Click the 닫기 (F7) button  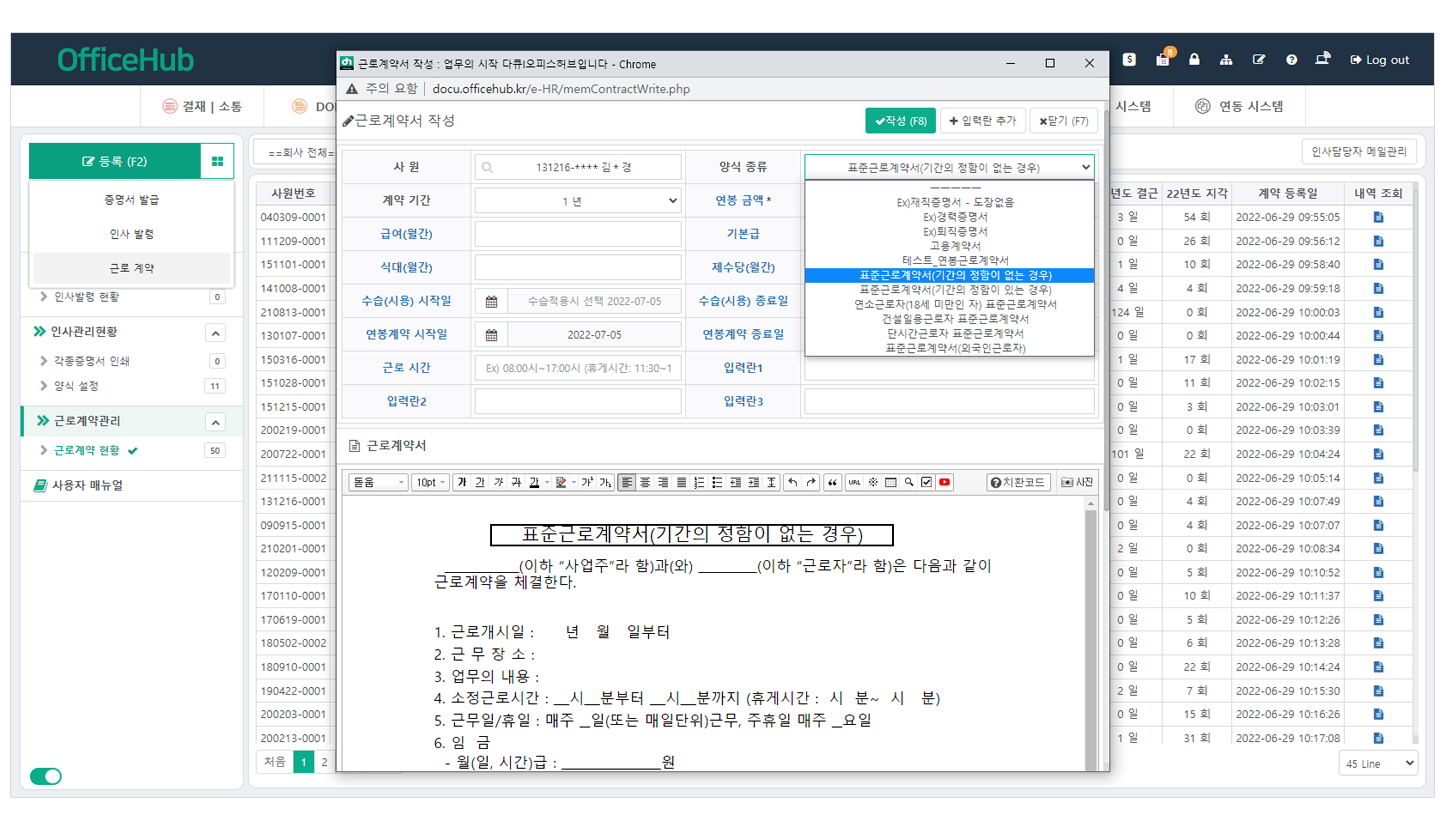(x=1064, y=121)
